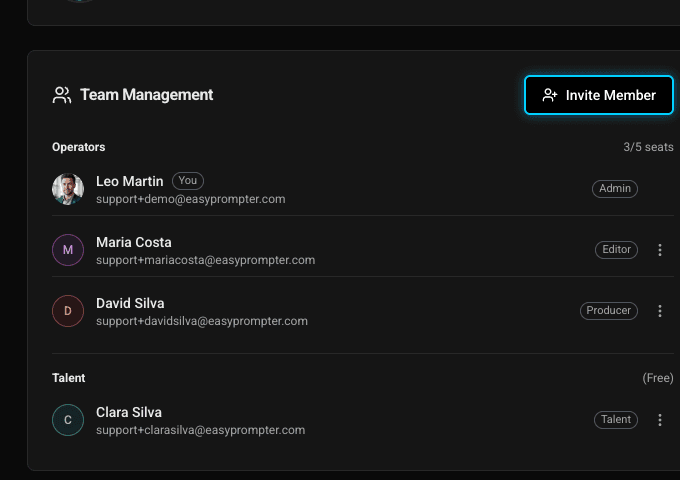Click Leo Martin's email address

[x=190, y=199]
